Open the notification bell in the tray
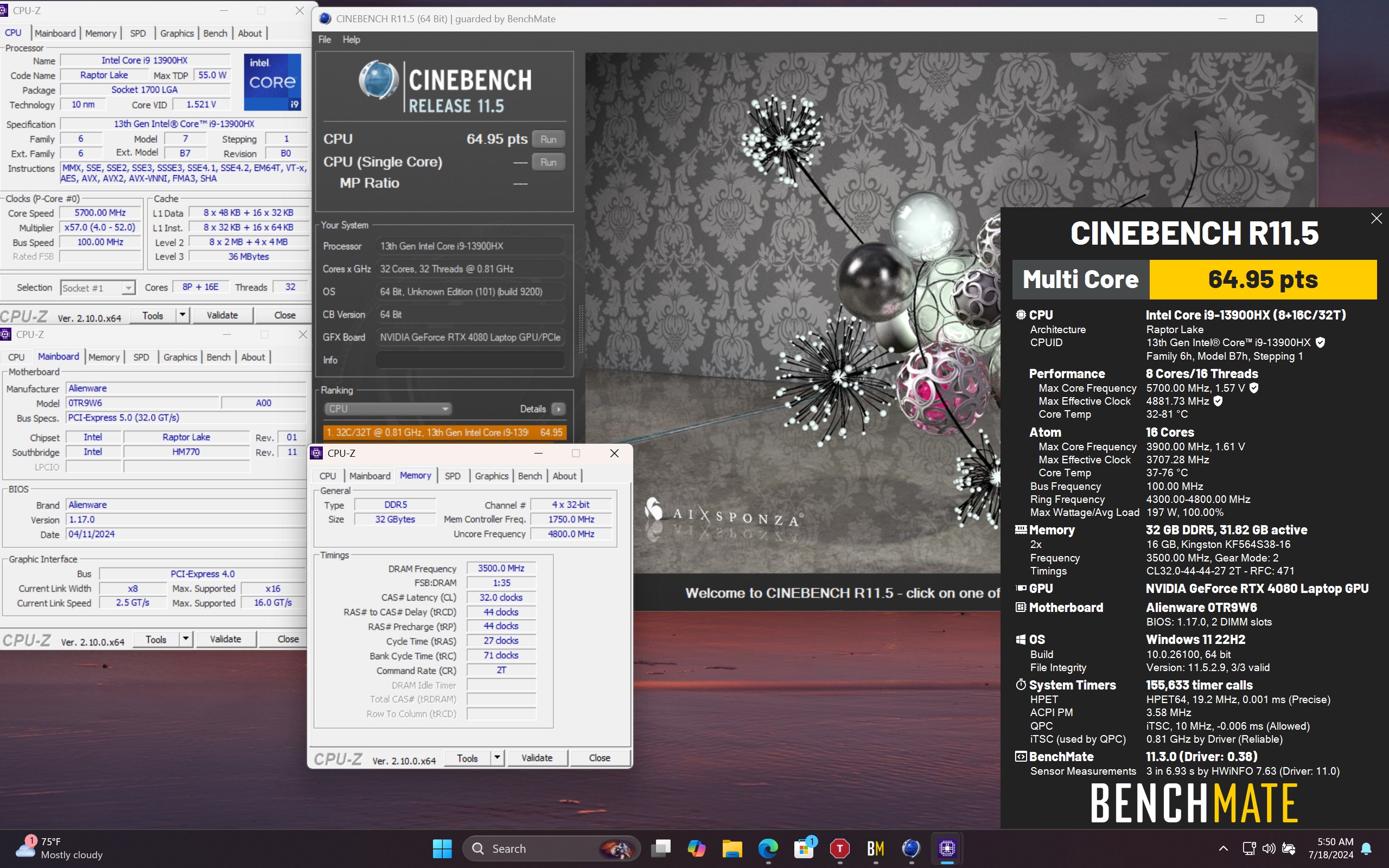This screenshot has width=1389, height=868. (x=1367, y=848)
